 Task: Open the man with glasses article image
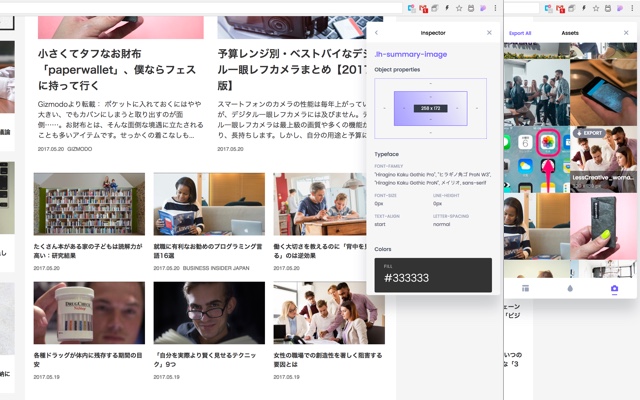pos(209,313)
